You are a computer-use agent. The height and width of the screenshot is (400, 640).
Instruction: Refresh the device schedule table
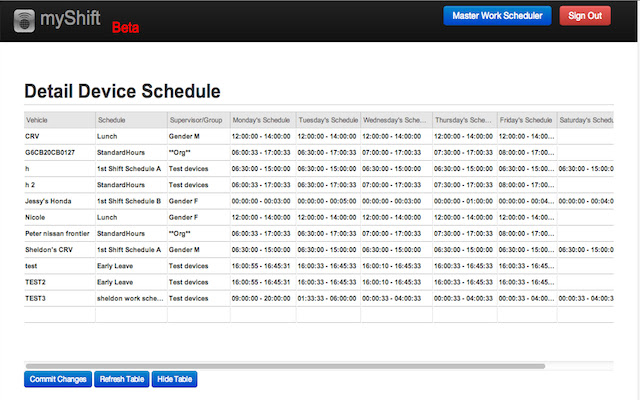point(122,379)
